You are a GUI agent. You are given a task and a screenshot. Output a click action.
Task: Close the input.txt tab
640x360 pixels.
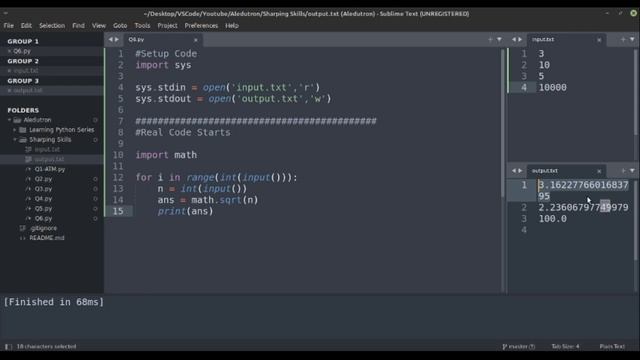[599, 40]
